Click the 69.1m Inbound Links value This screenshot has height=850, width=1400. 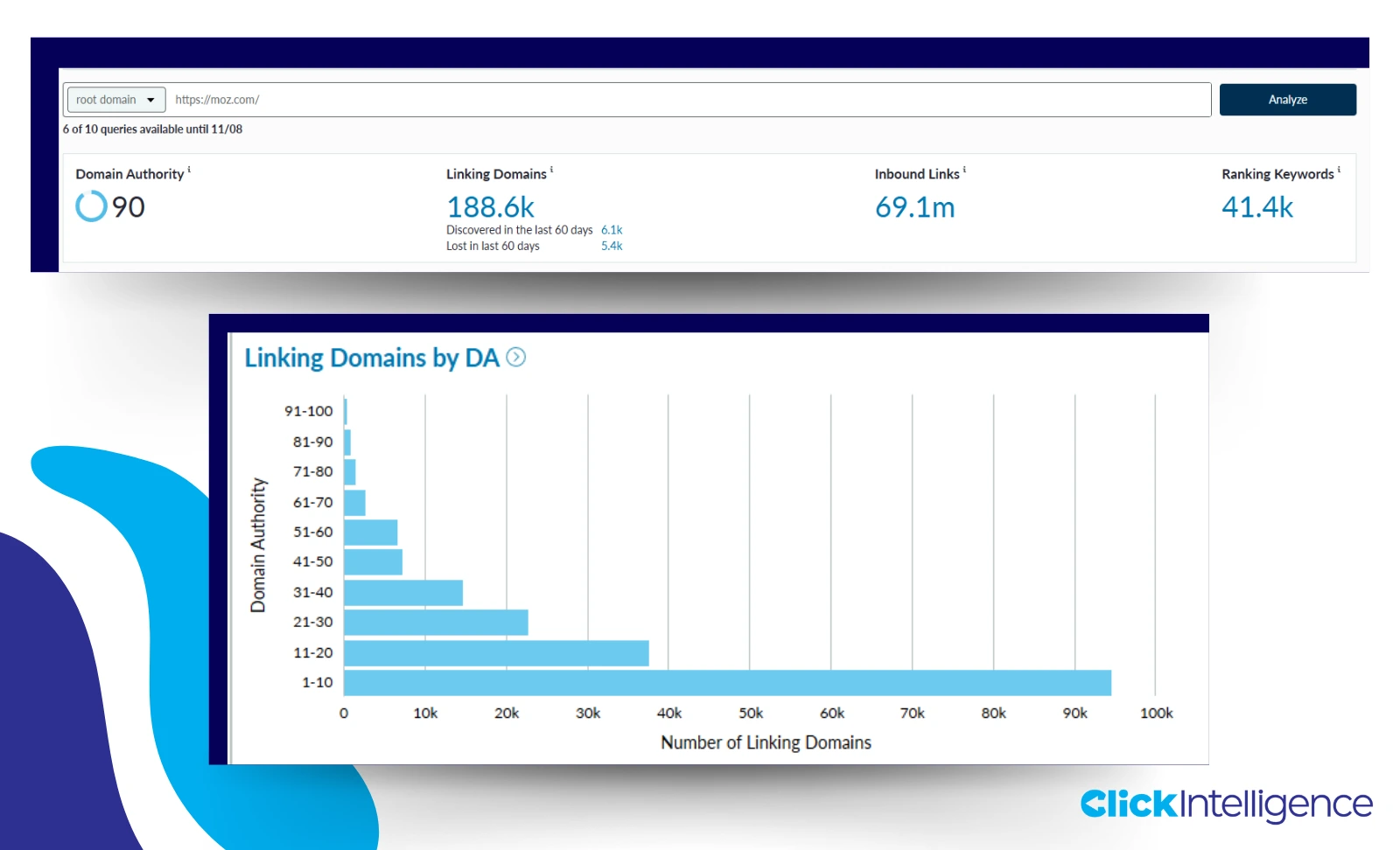[915, 207]
